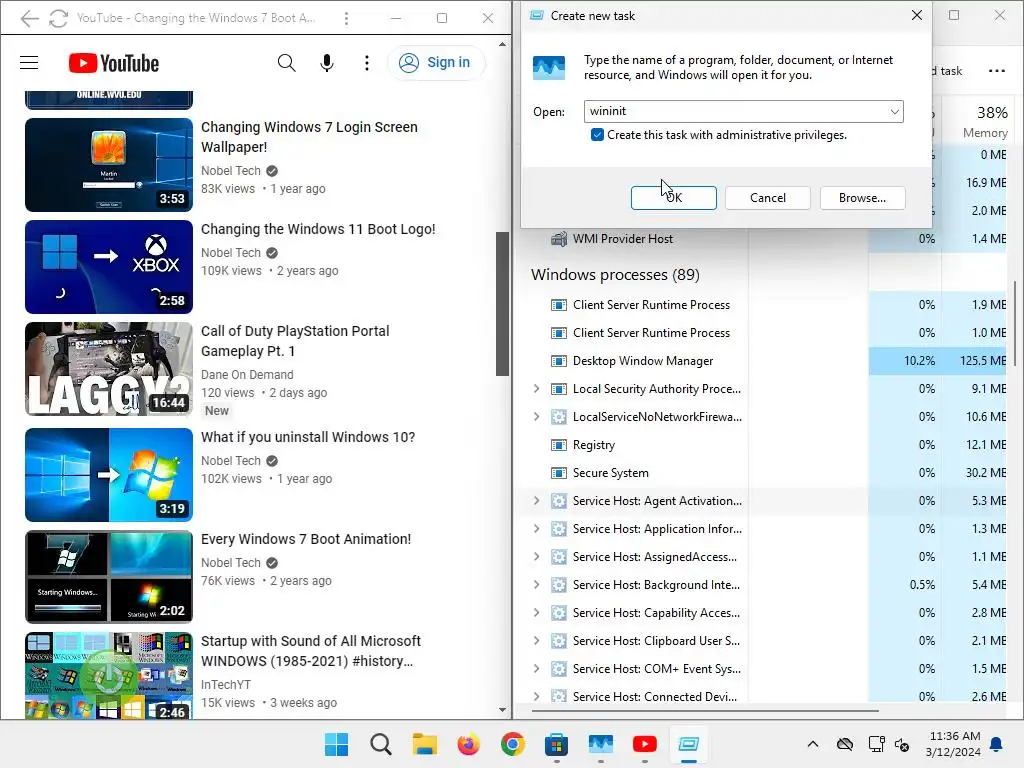Click the Windows processes (89) group header

(615, 274)
